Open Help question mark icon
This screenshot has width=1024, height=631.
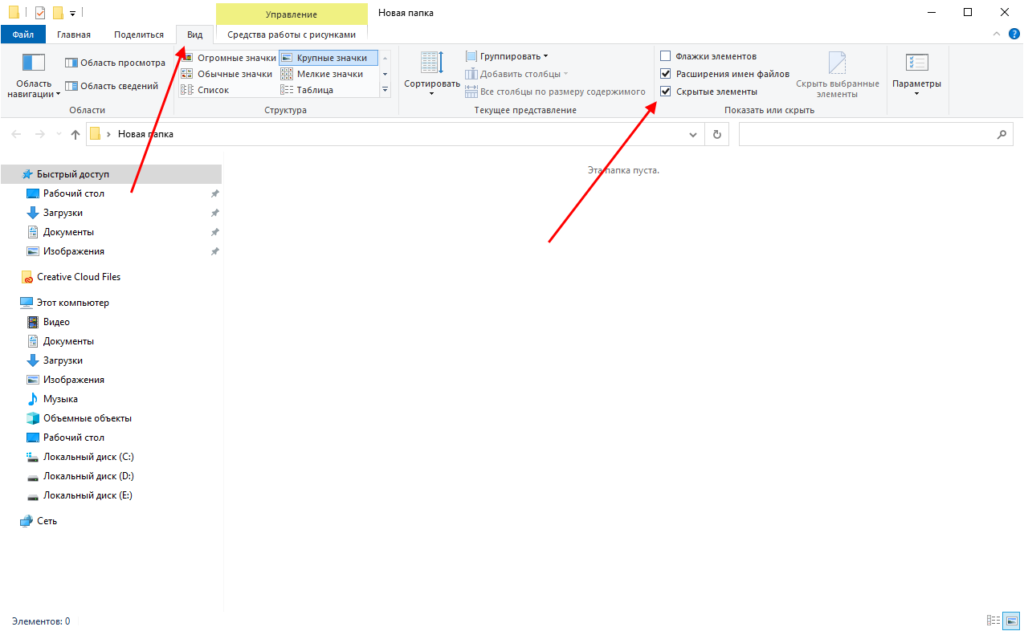point(1014,34)
